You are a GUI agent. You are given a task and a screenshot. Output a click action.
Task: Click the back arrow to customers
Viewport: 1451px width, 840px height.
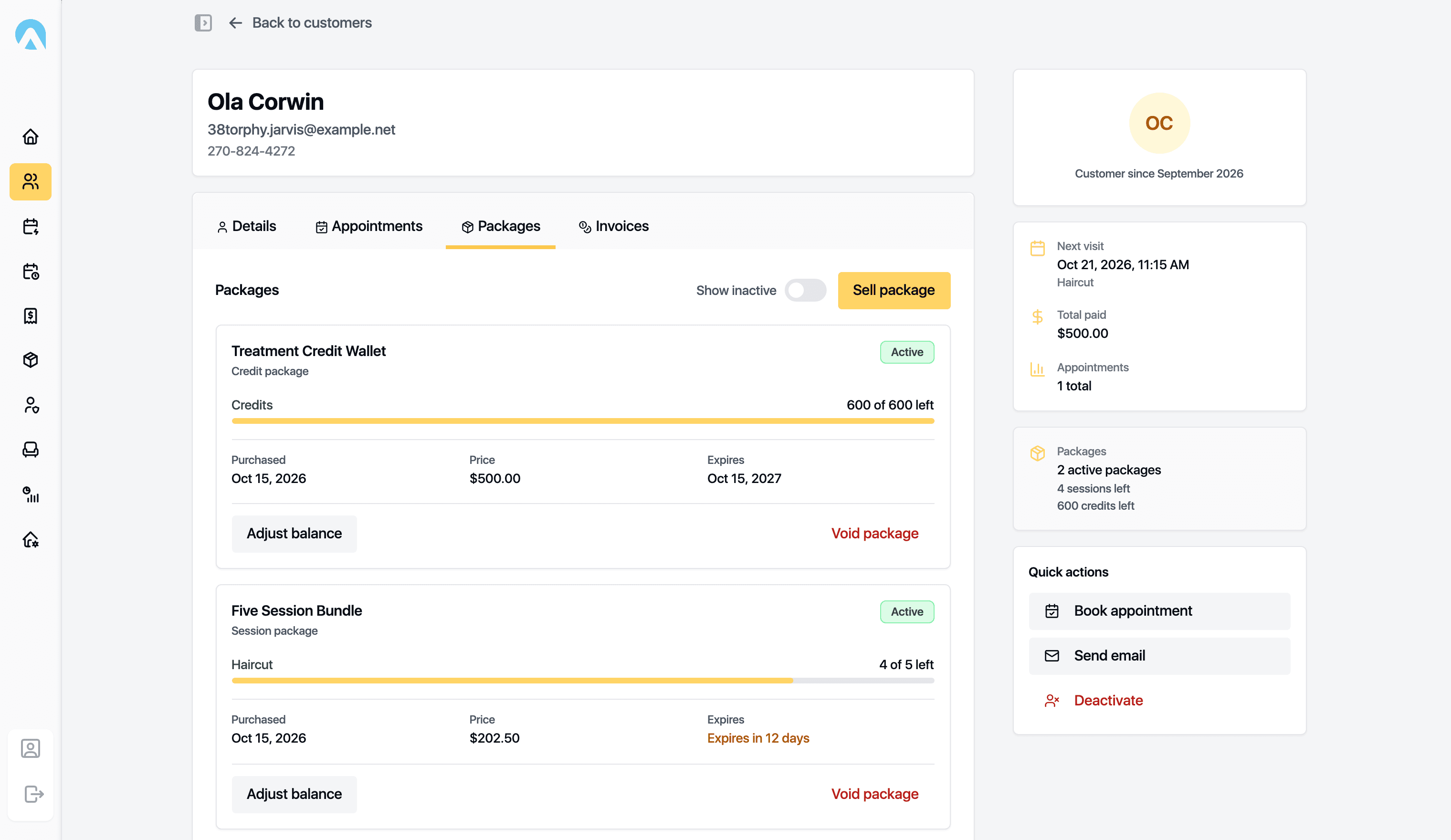(235, 23)
